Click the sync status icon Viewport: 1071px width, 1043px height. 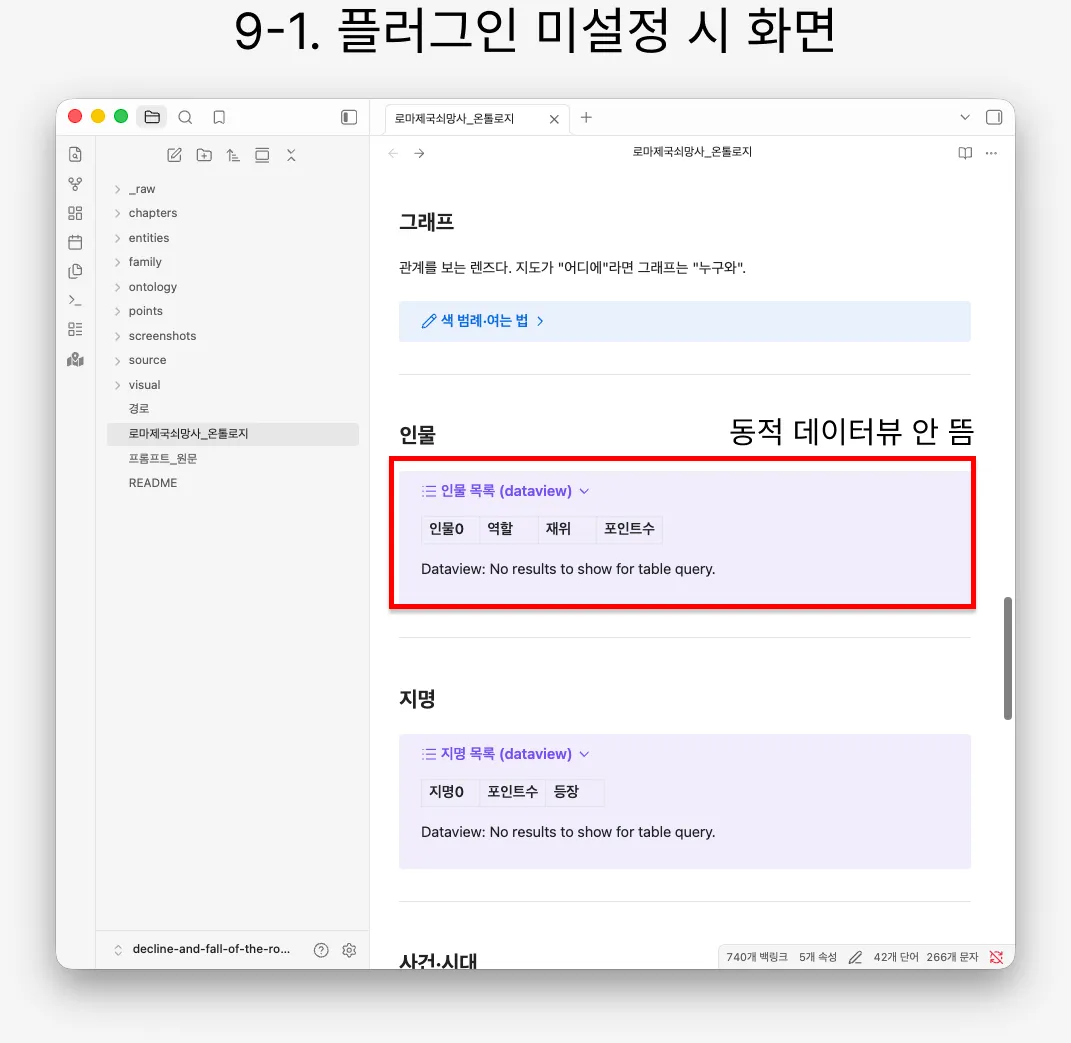click(x=997, y=958)
